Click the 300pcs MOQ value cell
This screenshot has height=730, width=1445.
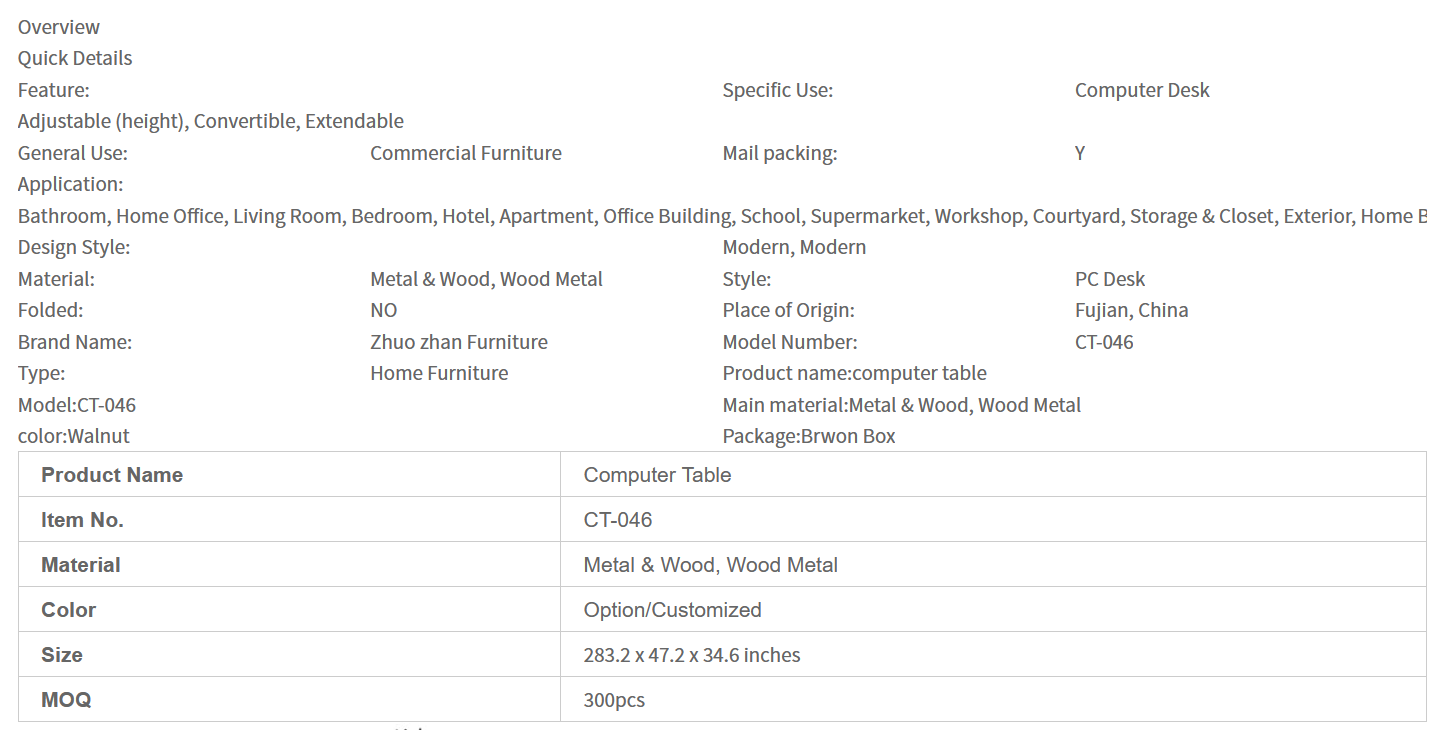tap(614, 700)
